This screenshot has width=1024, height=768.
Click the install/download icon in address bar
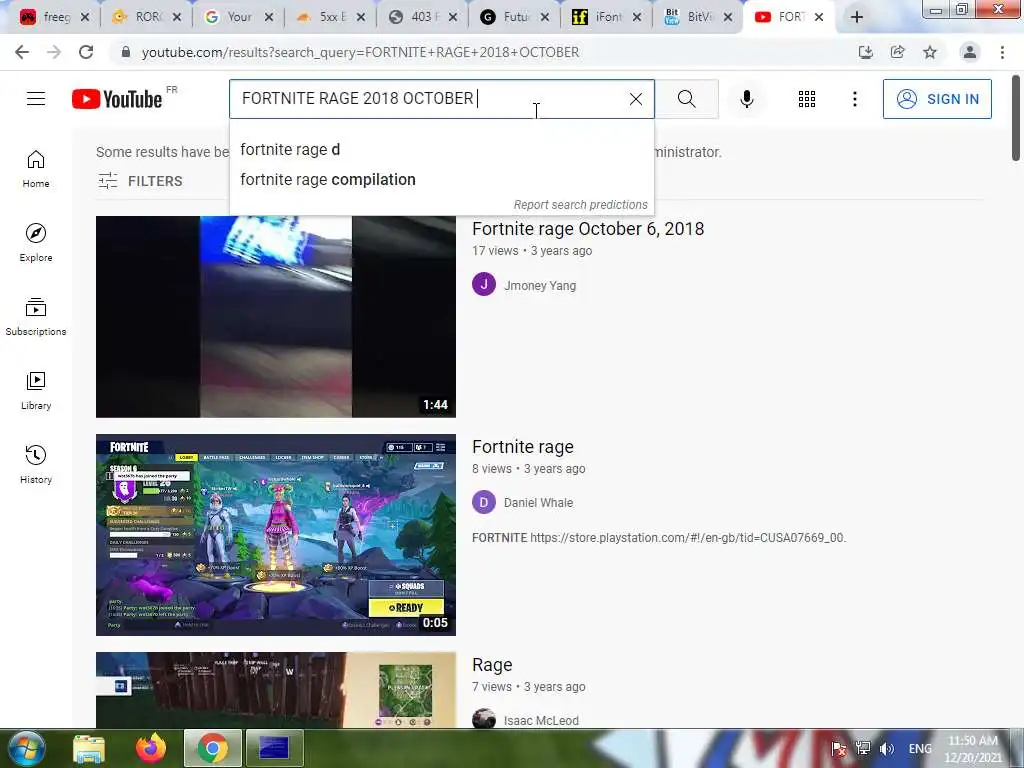point(865,52)
